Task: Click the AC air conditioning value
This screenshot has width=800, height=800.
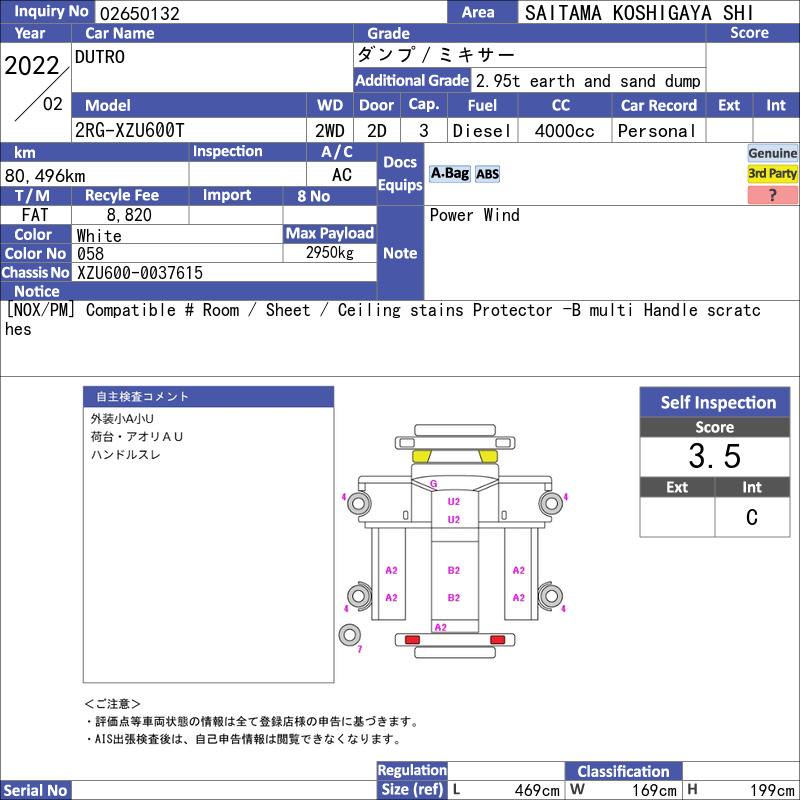Action: coord(342,175)
